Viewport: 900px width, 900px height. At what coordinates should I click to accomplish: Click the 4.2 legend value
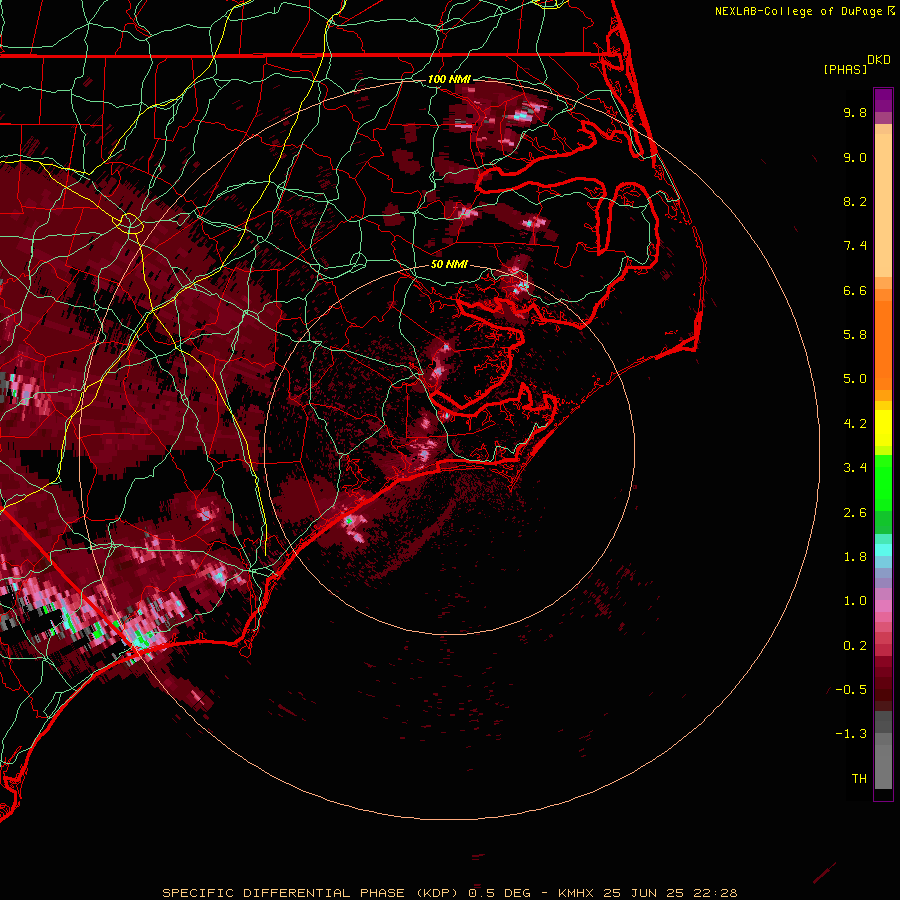855,424
